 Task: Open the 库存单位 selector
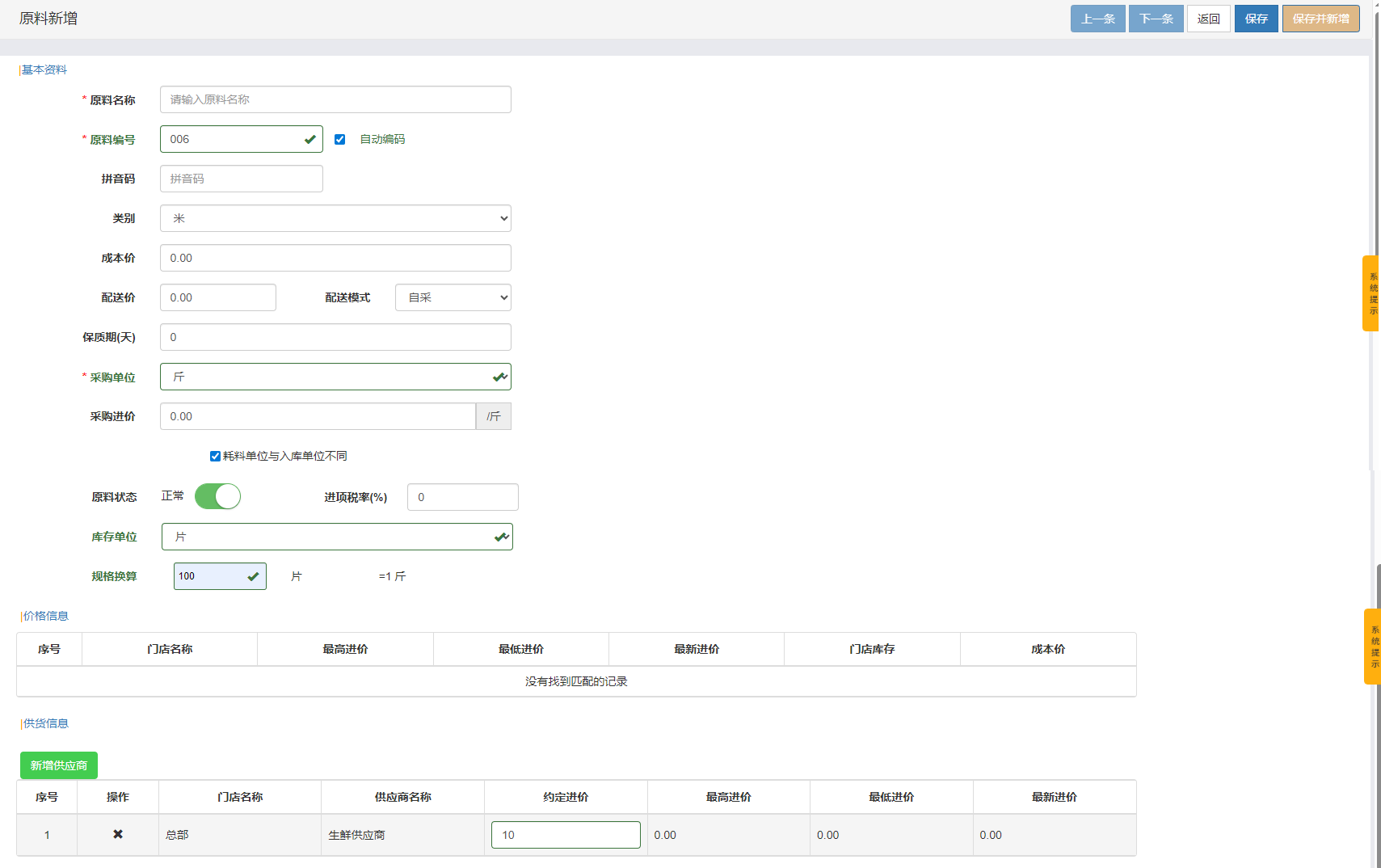pos(337,537)
